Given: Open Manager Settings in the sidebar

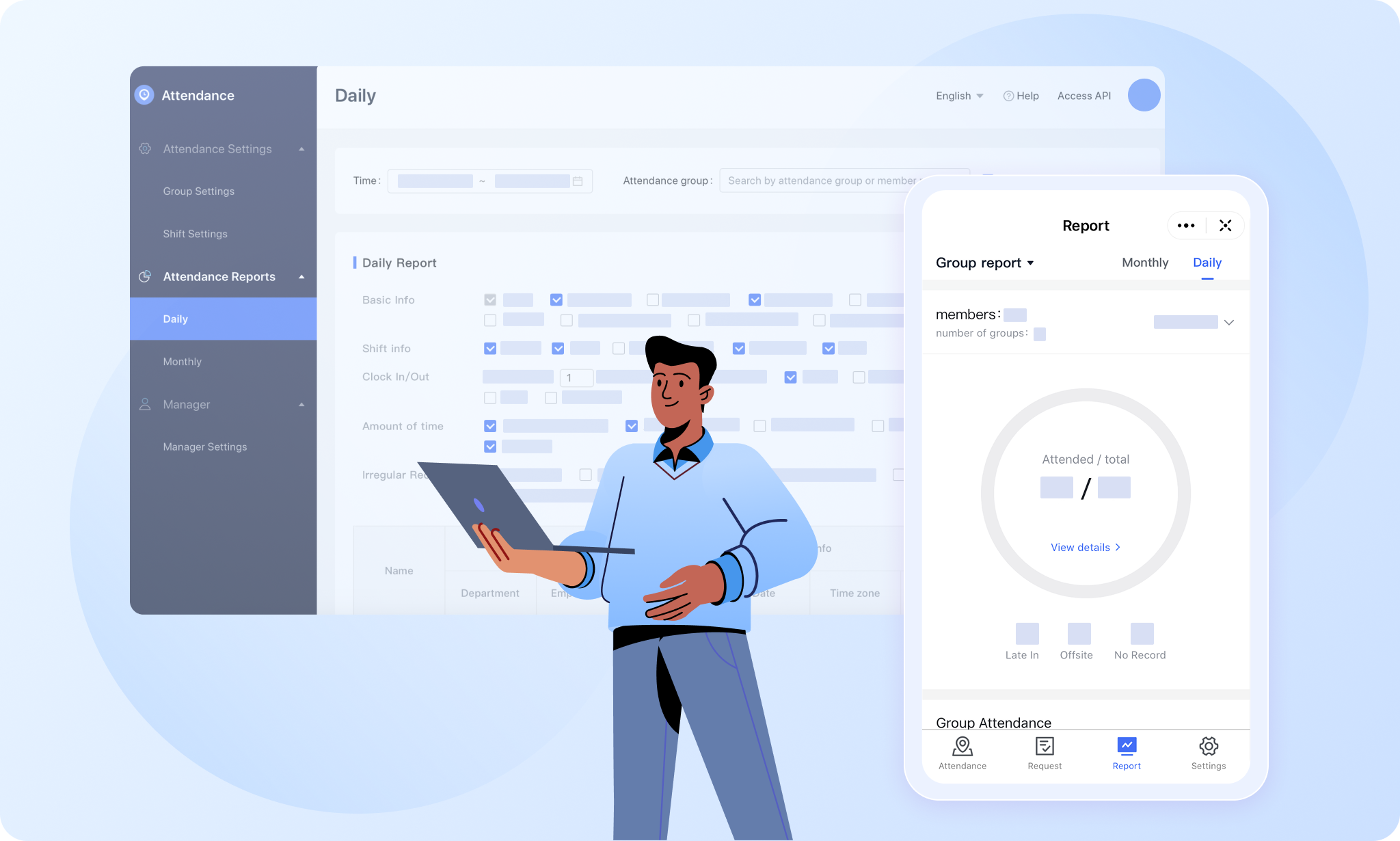Looking at the screenshot, I should click(205, 446).
